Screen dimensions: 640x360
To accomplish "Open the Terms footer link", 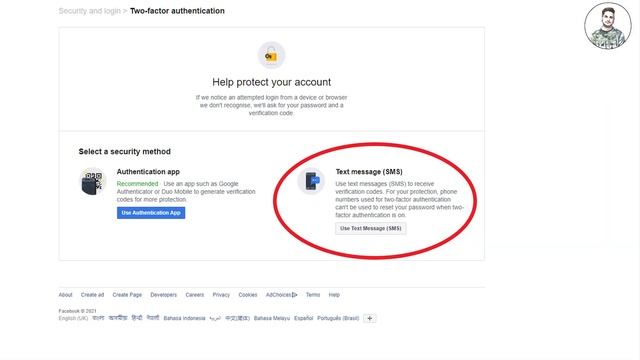I will pyautogui.click(x=313, y=295).
